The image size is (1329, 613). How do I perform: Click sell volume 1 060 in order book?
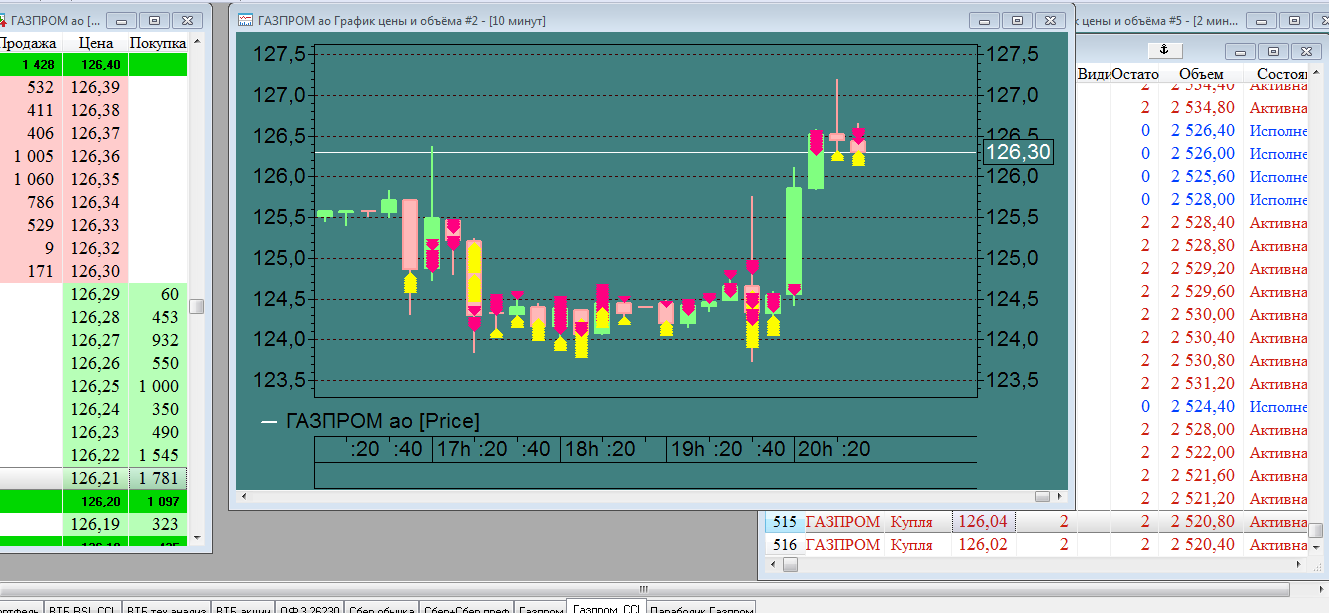[31, 180]
